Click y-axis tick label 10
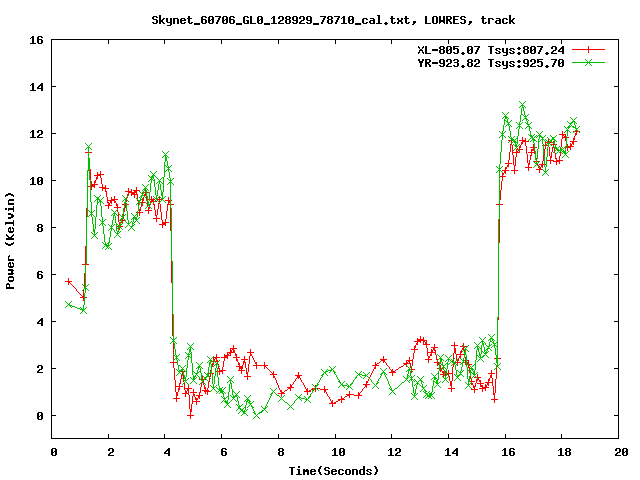 (36, 181)
